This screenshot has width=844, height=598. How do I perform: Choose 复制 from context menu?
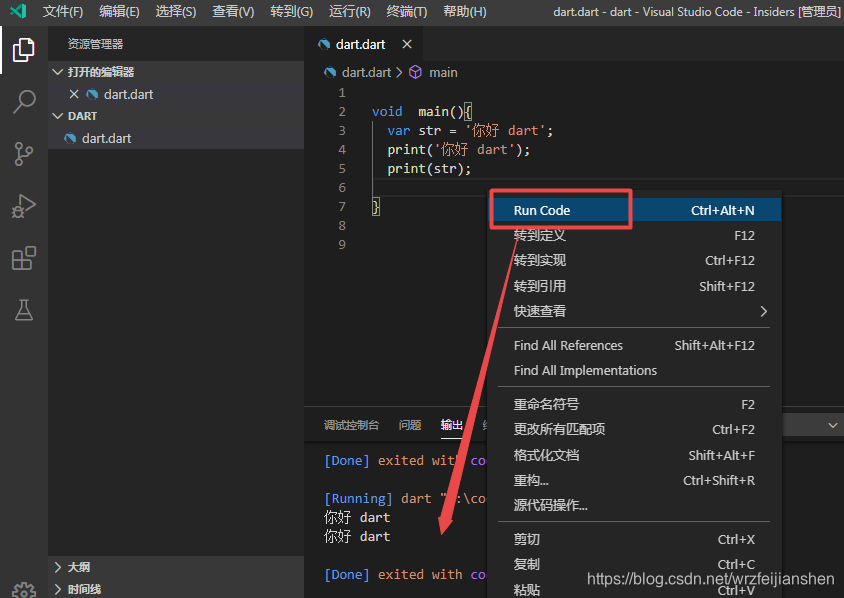pyautogui.click(x=634, y=564)
